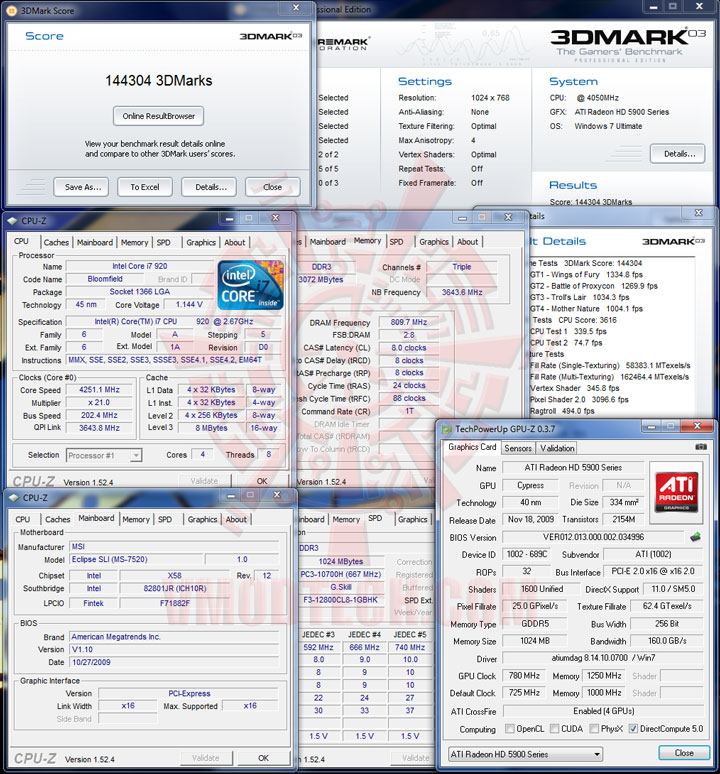Screen dimensions: 720x774
Task: Click the System Details... button in the 3DMark window
Action: point(678,154)
